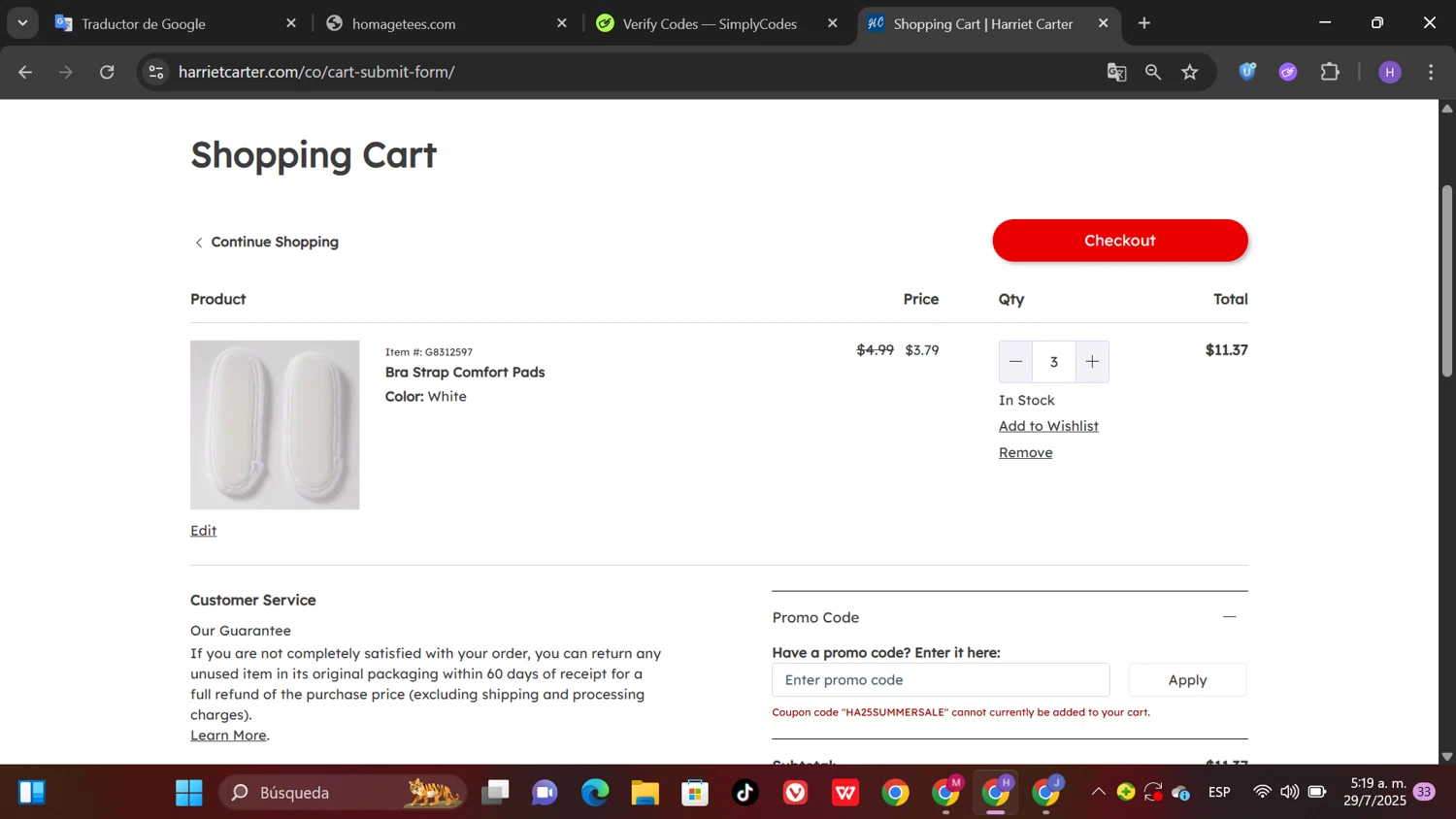Viewport: 1456px width, 819px height.
Task: Open the Extensions puzzle menu
Action: coord(1330,72)
